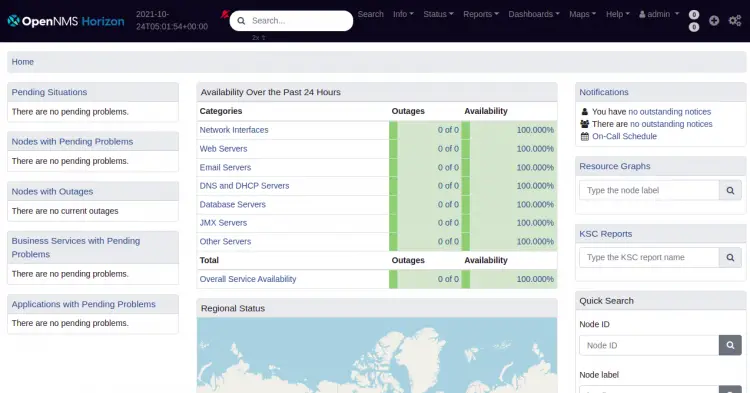The image size is (750, 393).
Task: Click the Quick Search panel heading
Action: [607, 301]
